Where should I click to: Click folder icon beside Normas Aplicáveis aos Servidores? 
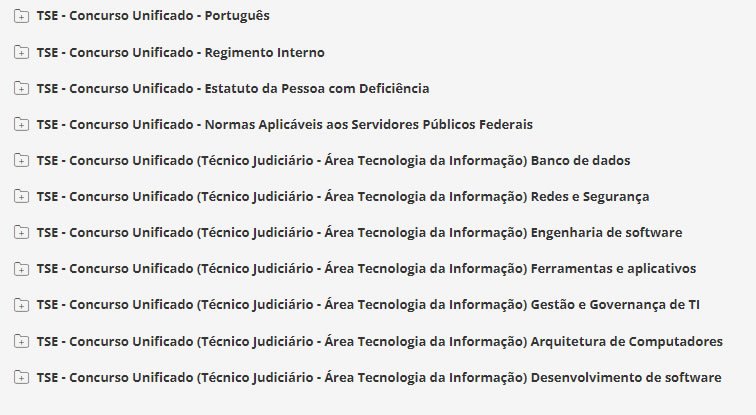point(22,124)
